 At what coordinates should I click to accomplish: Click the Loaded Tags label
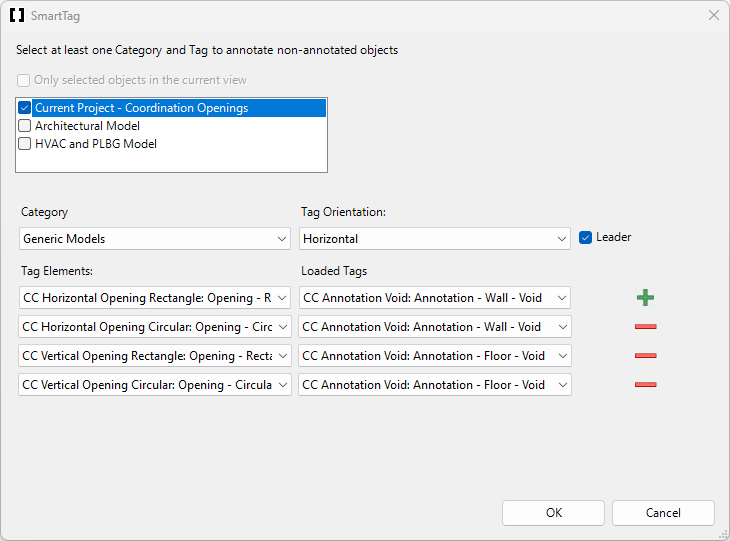[x=334, y=271]
